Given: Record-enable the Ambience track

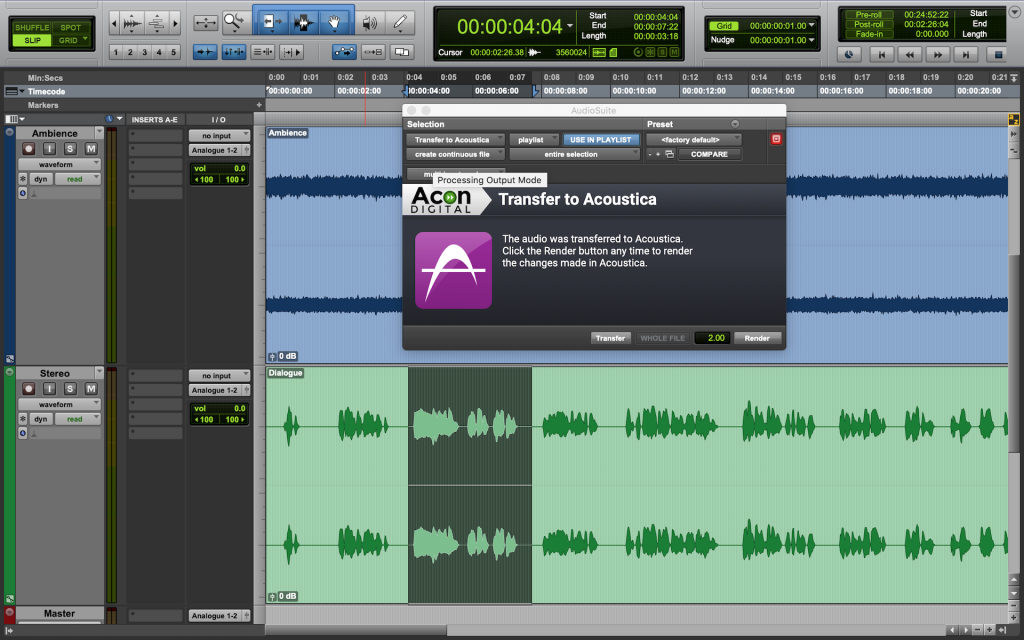Looking at the screenshot, I should (x=27, y=149).
